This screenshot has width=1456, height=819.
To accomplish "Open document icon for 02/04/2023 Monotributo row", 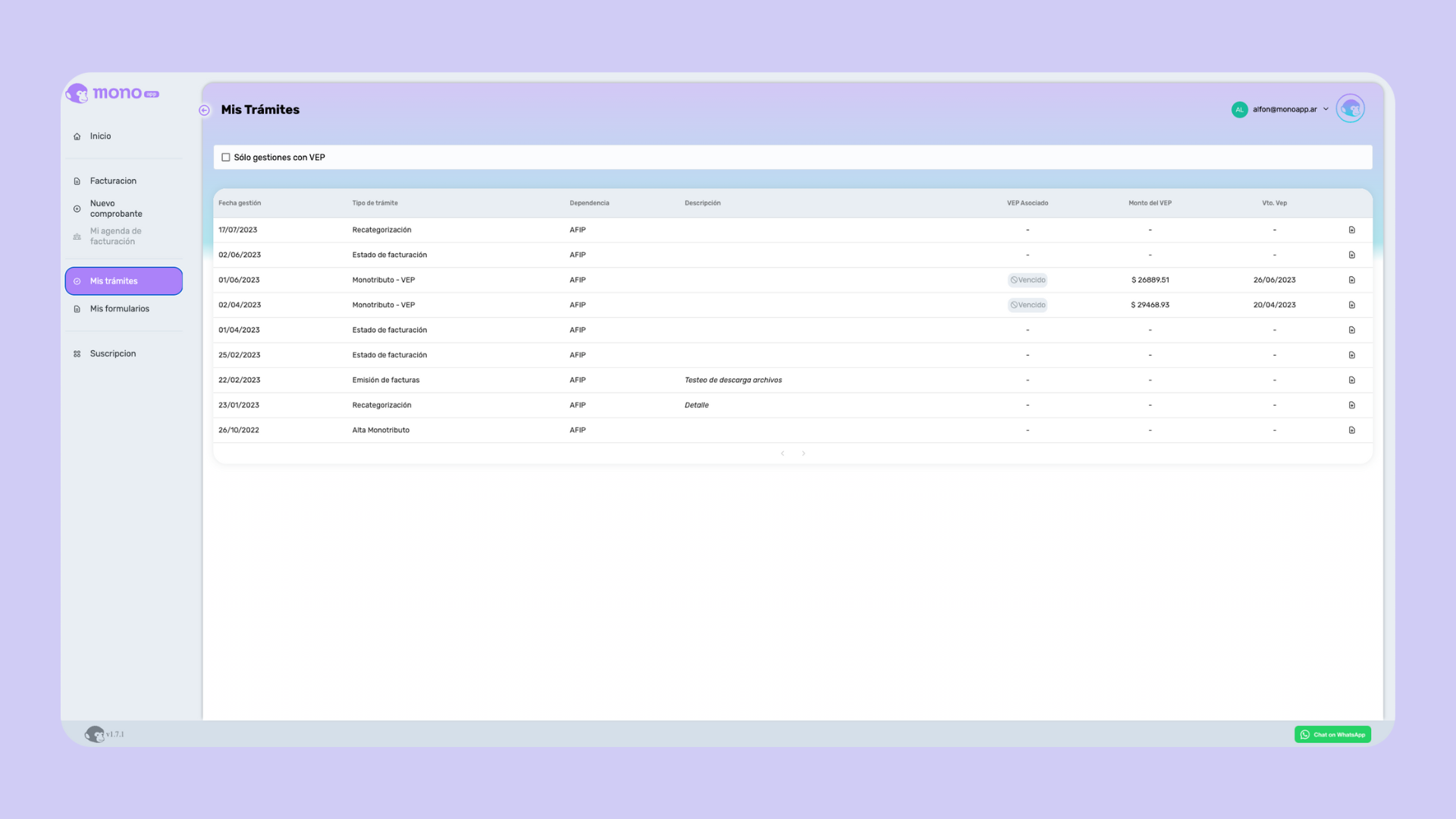I will pos(1351,305).
